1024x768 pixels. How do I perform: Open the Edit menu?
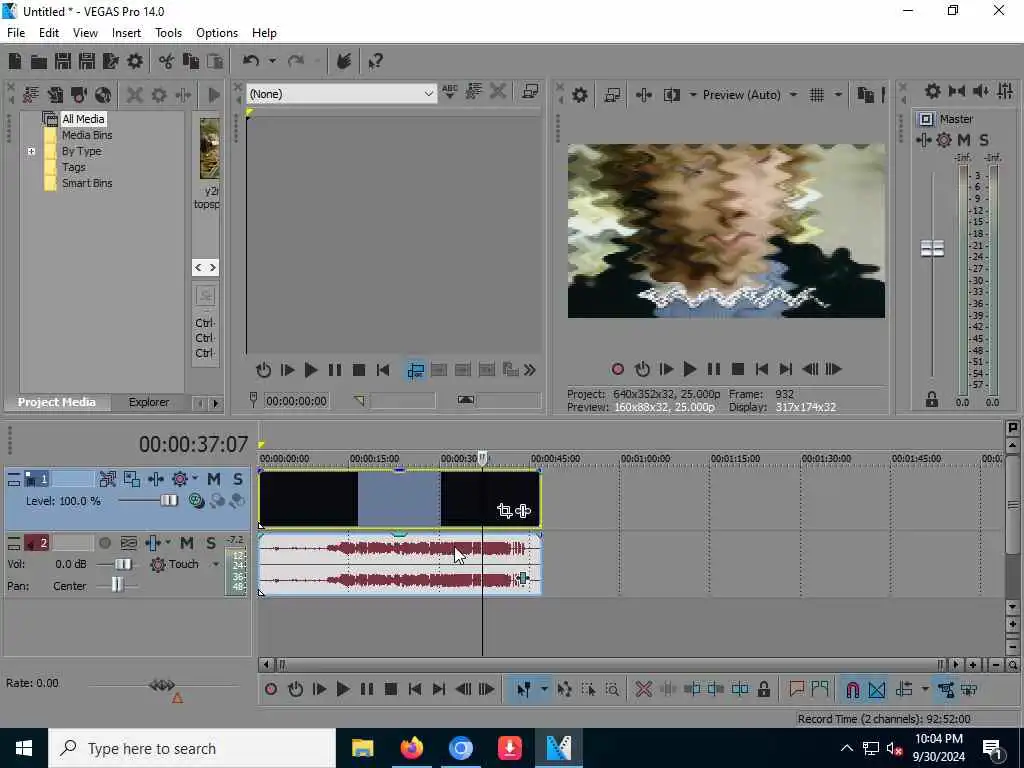coord(49,33)
